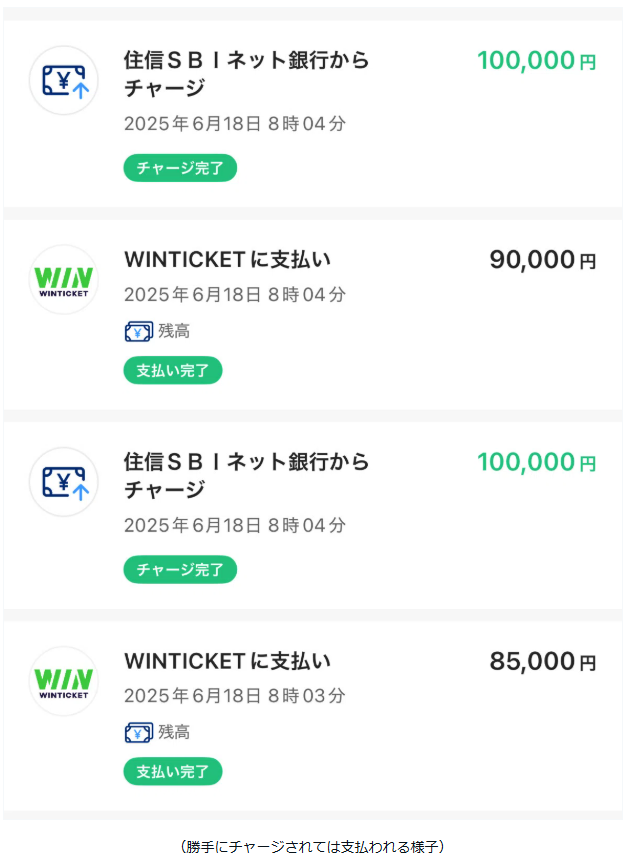The image size is (625, 868).
Task: Click the first green 100,000円 amount
Action: click(x=536, y=60)
